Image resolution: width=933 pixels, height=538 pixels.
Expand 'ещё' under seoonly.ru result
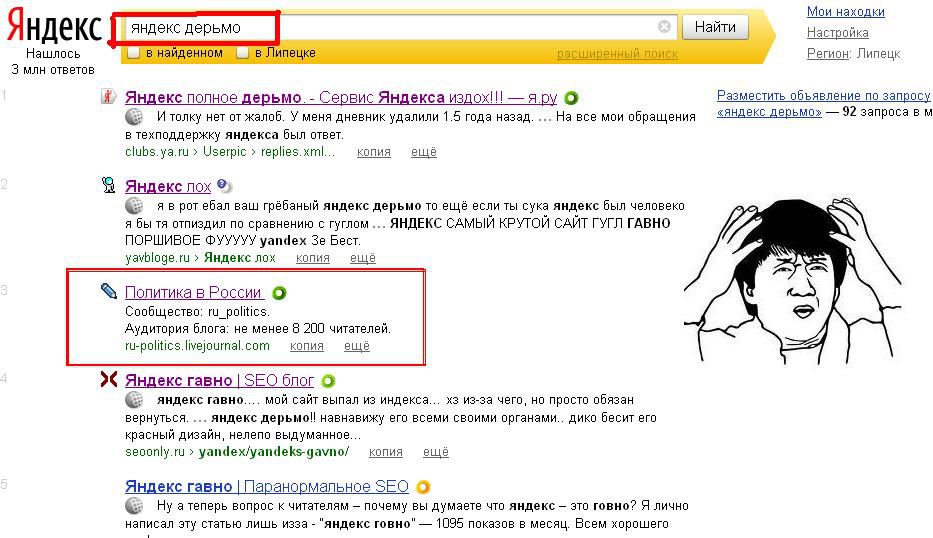[x=436, y=452]
